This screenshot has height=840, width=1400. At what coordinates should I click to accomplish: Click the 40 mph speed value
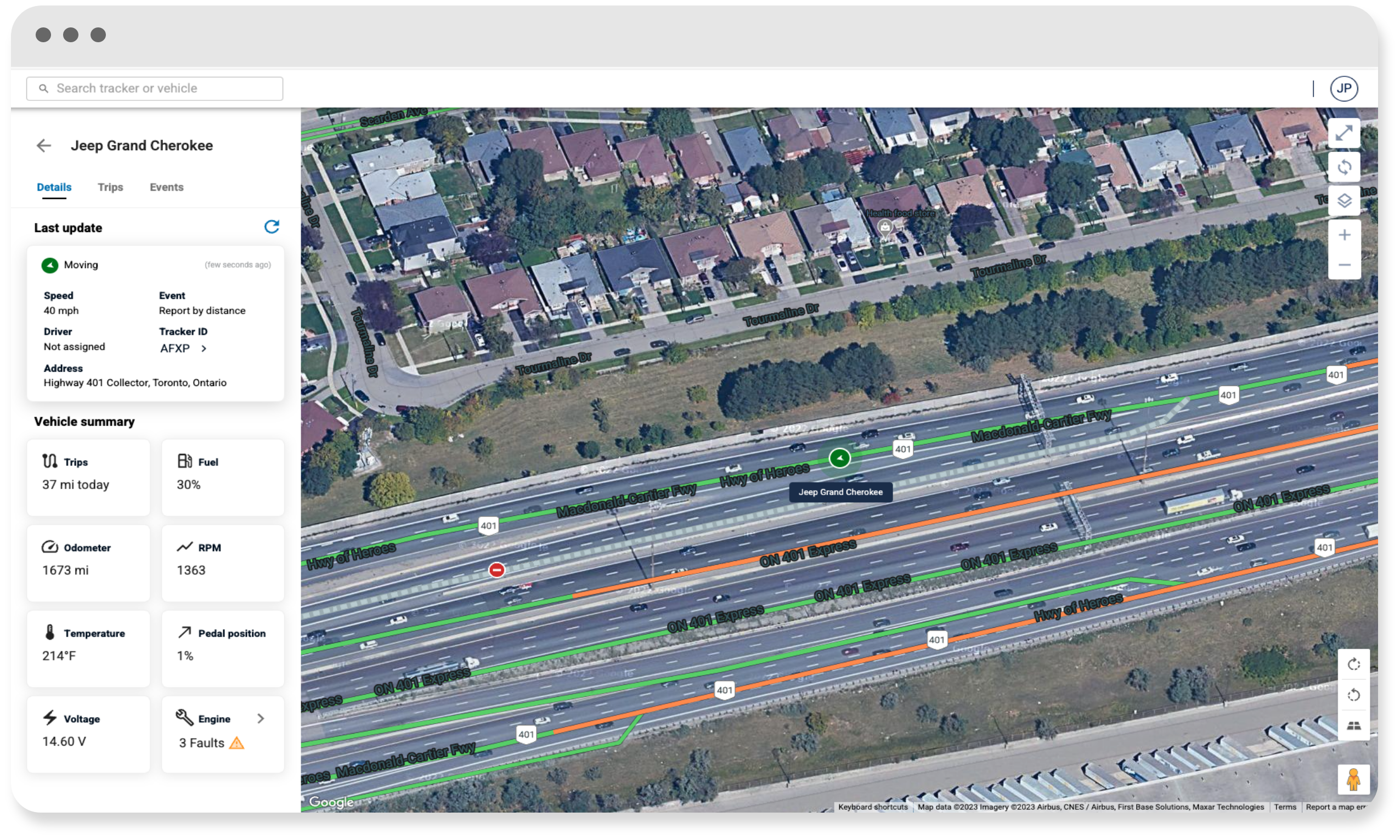(x=61, y=311)
